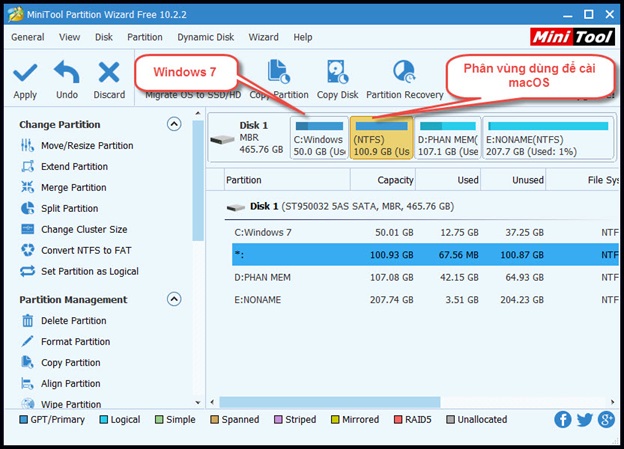Collapse the Change Partition section
Viewport: 624px width, 449px height.
(x=174, y=124)
